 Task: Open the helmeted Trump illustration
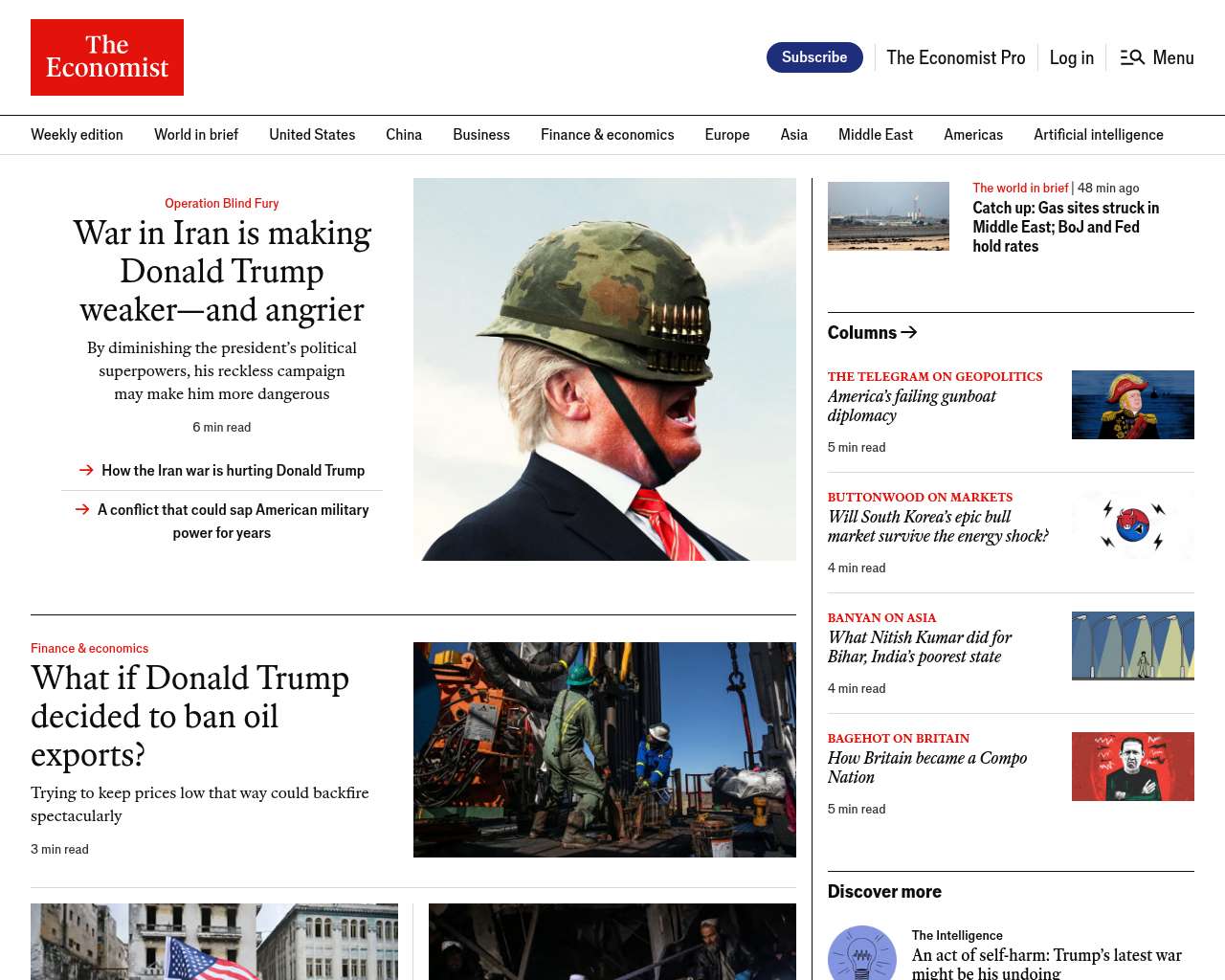point(605,369)
